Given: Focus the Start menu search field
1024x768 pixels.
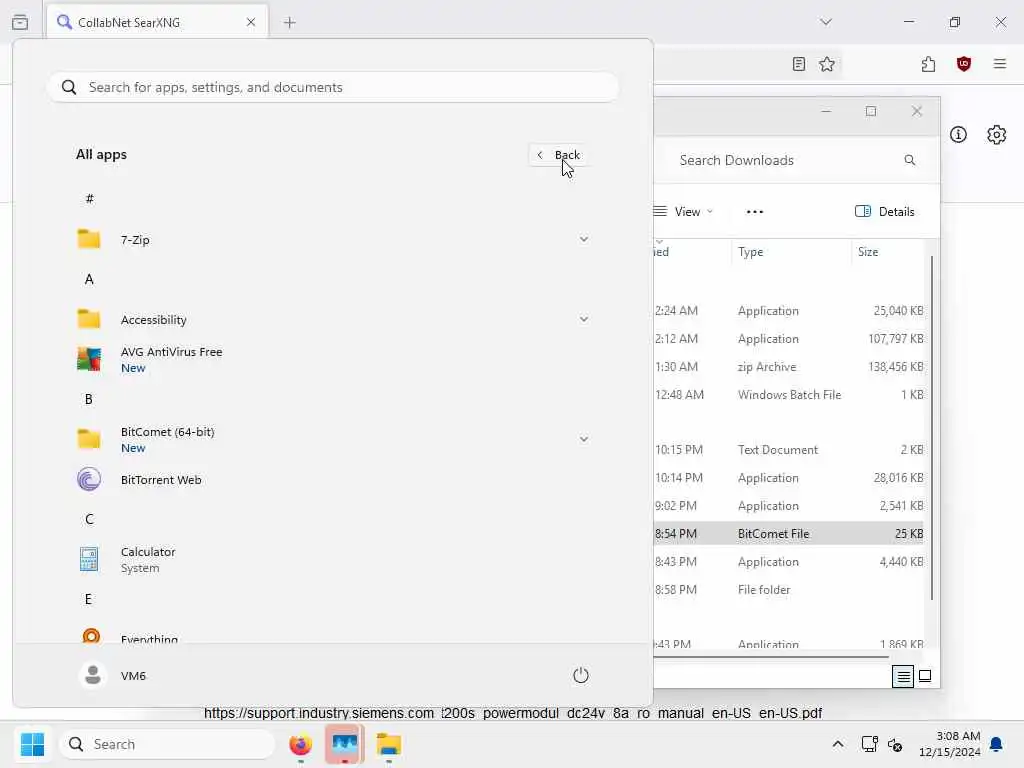Looking at the screenshot, I should 333,87.
